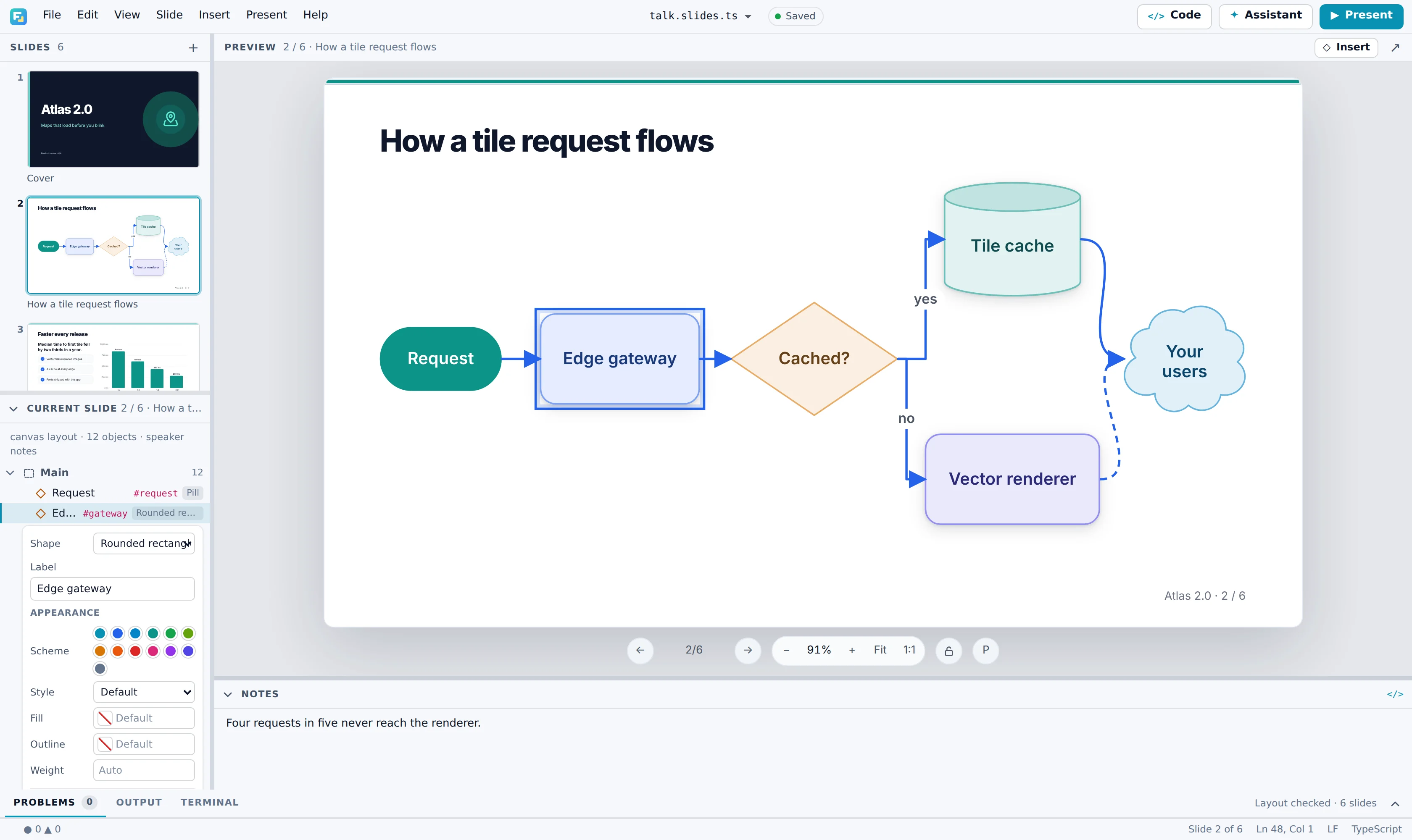Zoom out with minus button
The width and height of the screenshot is (1412, 840).
click(x=786, y=650)
